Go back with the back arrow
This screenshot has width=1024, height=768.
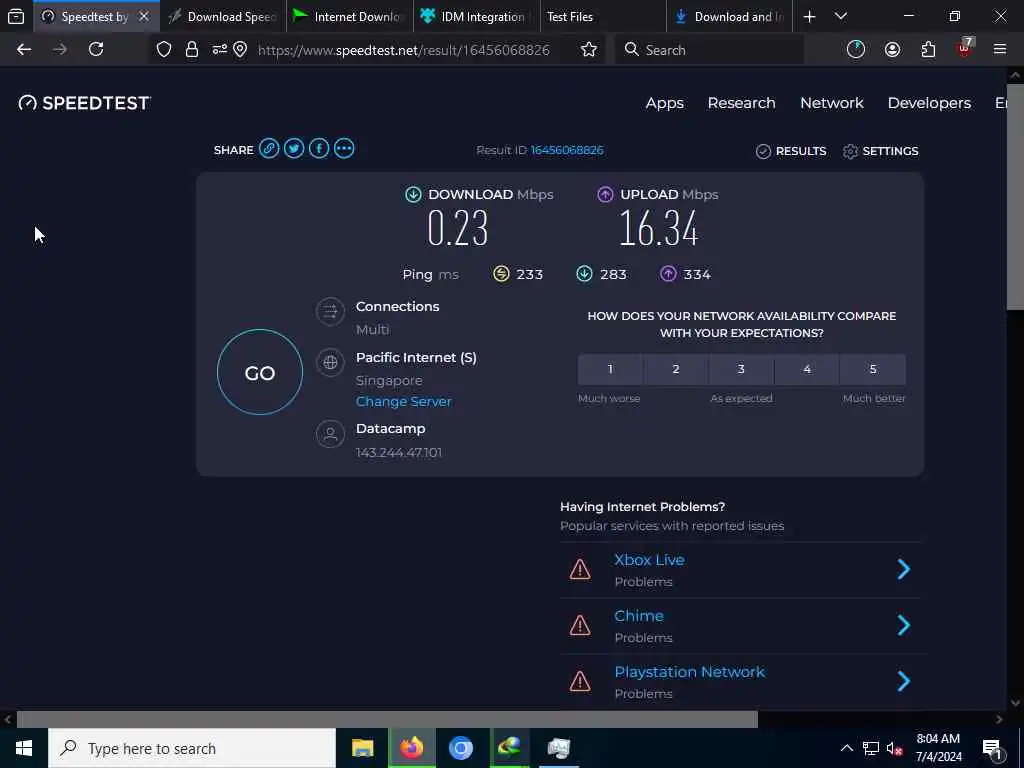pyautogui.click(x=24, y=50)
